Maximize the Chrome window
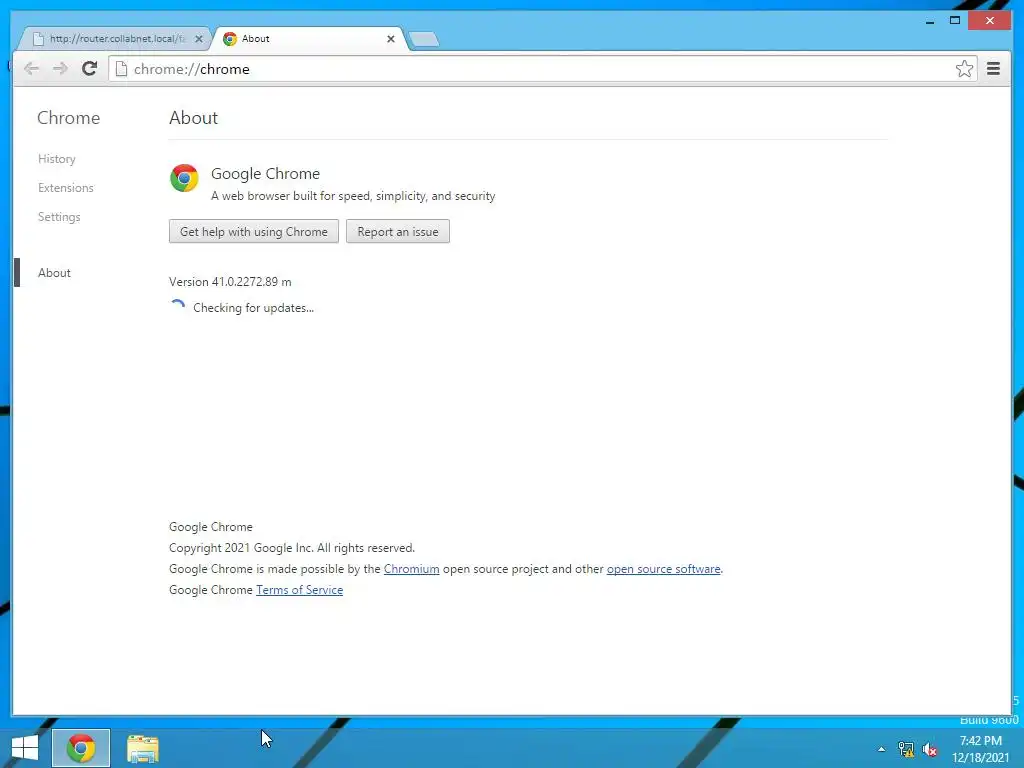Screen dimensions: 1024x768 click(955, 21)
